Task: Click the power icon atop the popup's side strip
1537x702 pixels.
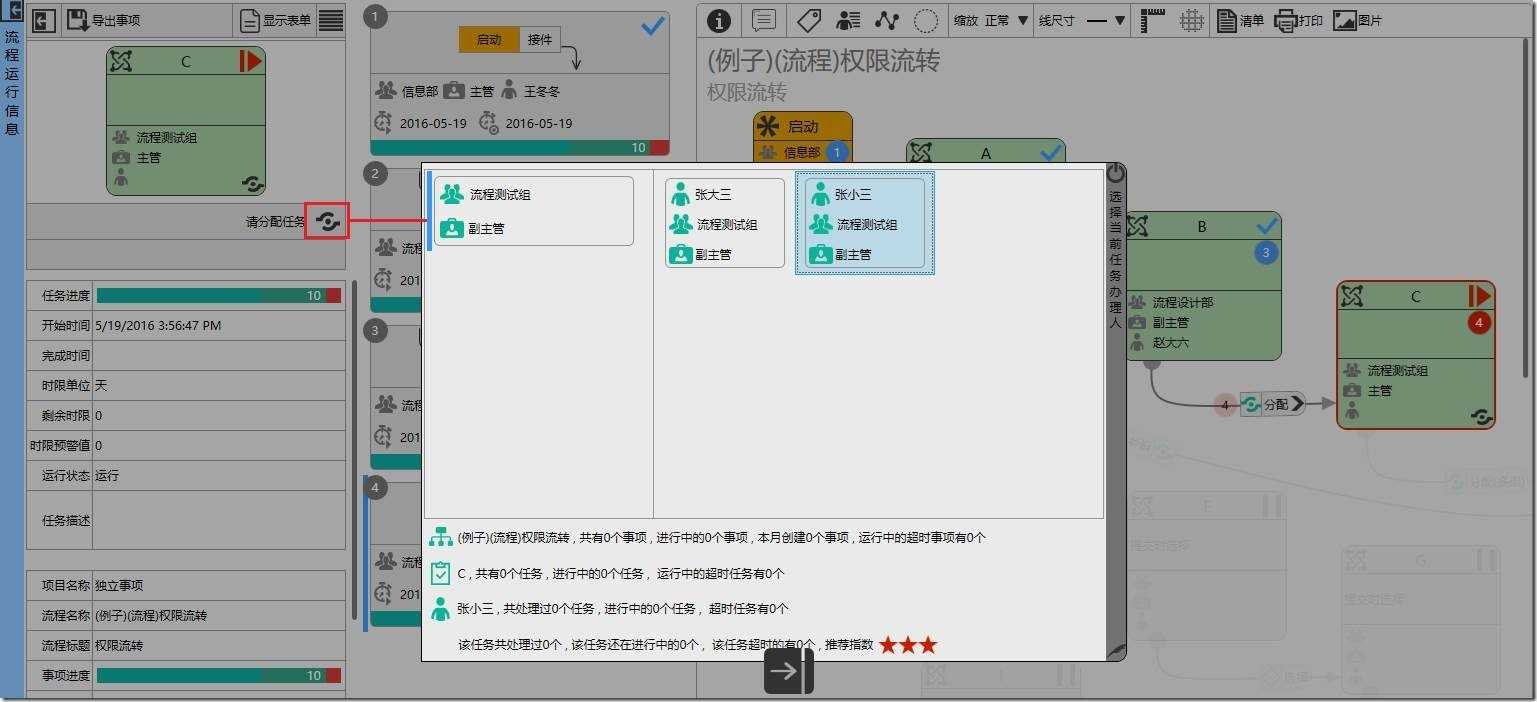Action: click(x=1116, y=174)
